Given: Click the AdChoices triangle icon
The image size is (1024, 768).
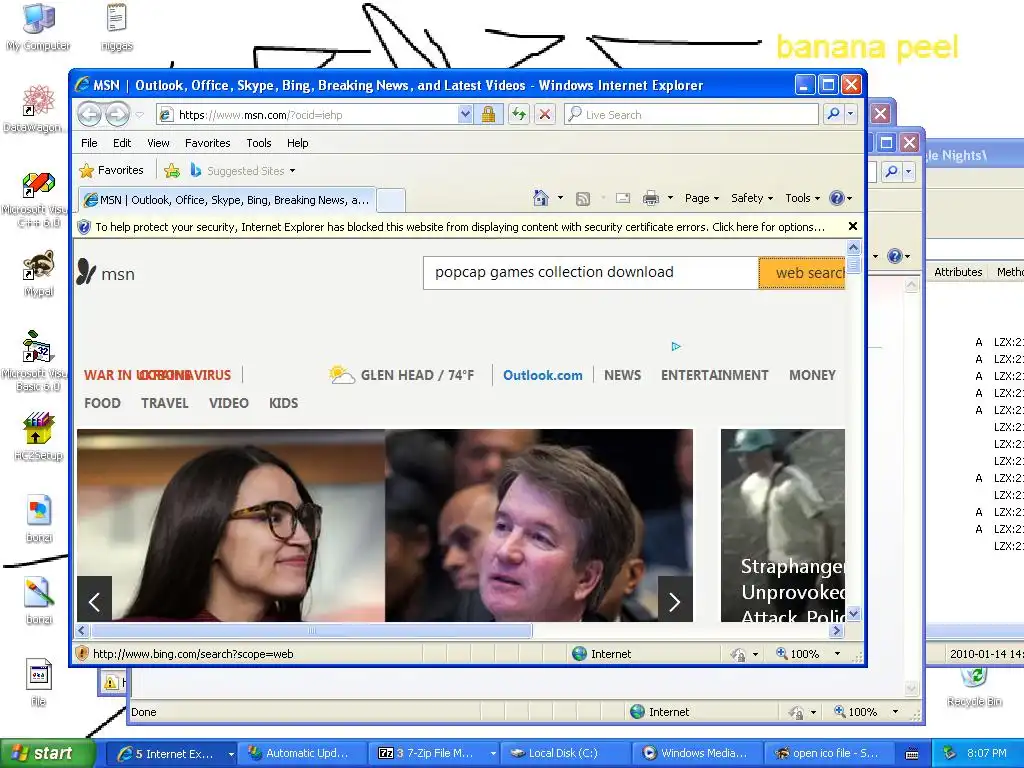Looking at the screenshot, I should click(x=676, y=346).
